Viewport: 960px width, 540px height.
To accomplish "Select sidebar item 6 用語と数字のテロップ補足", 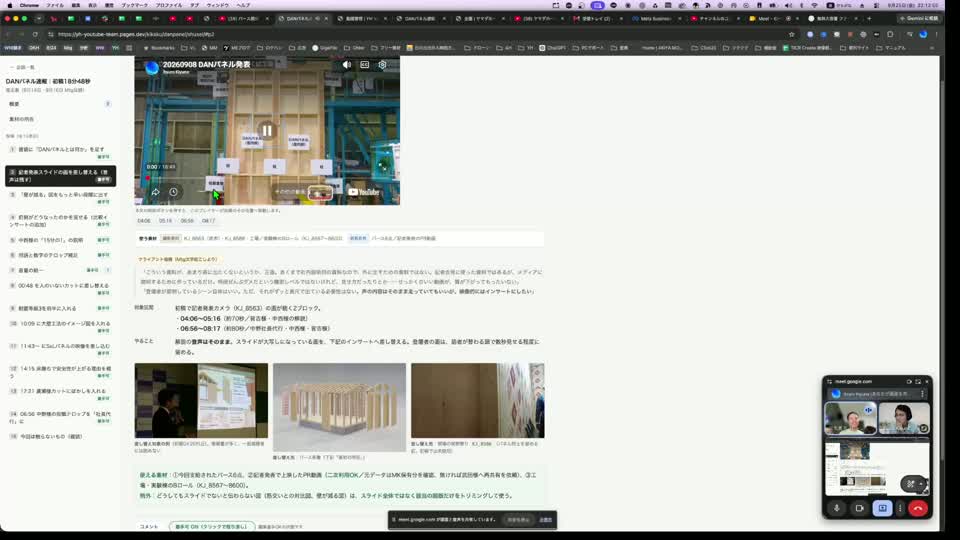I will click(x=60, y=255).
